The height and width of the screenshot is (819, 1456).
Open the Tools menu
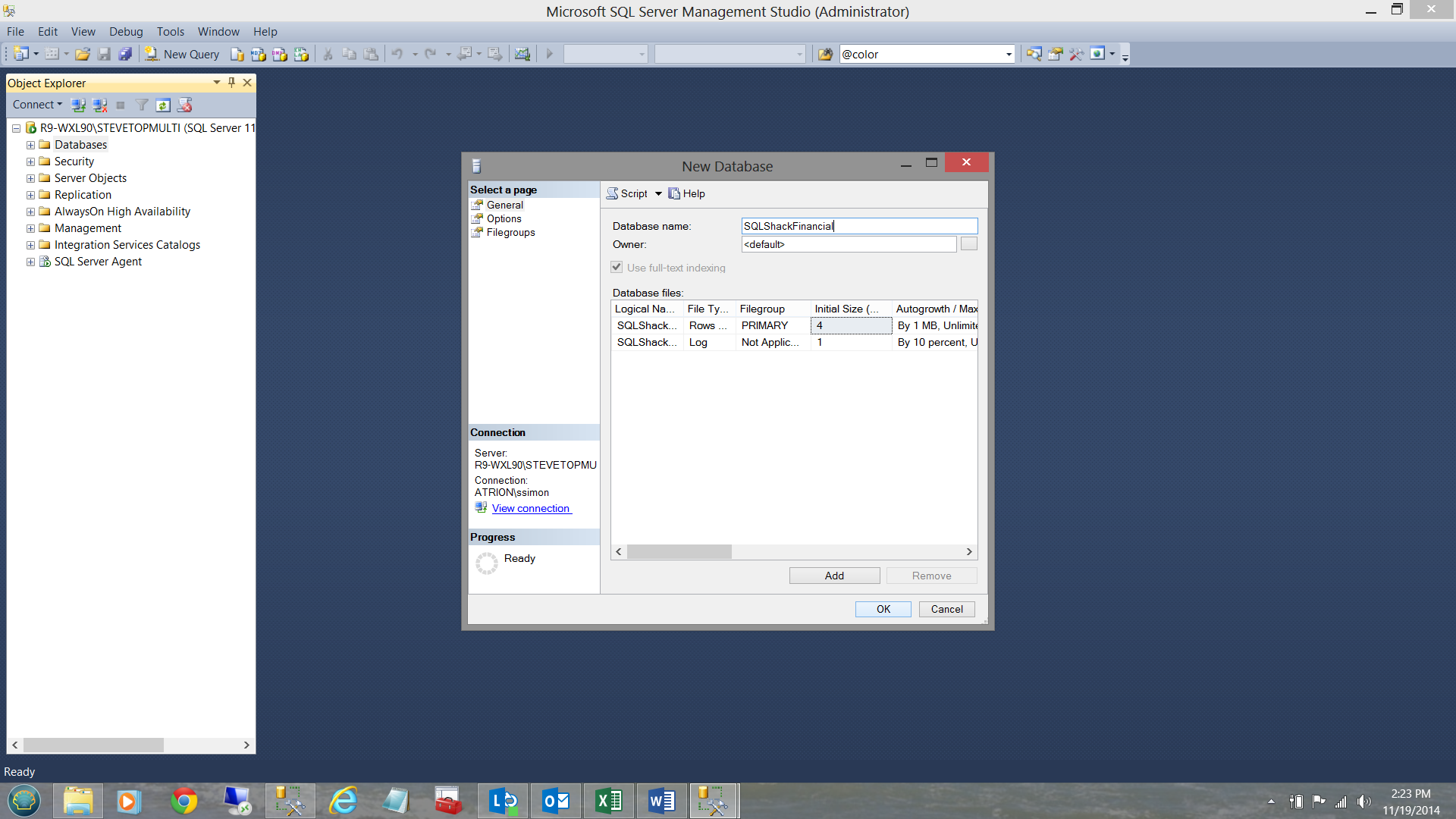click(170, 31)
